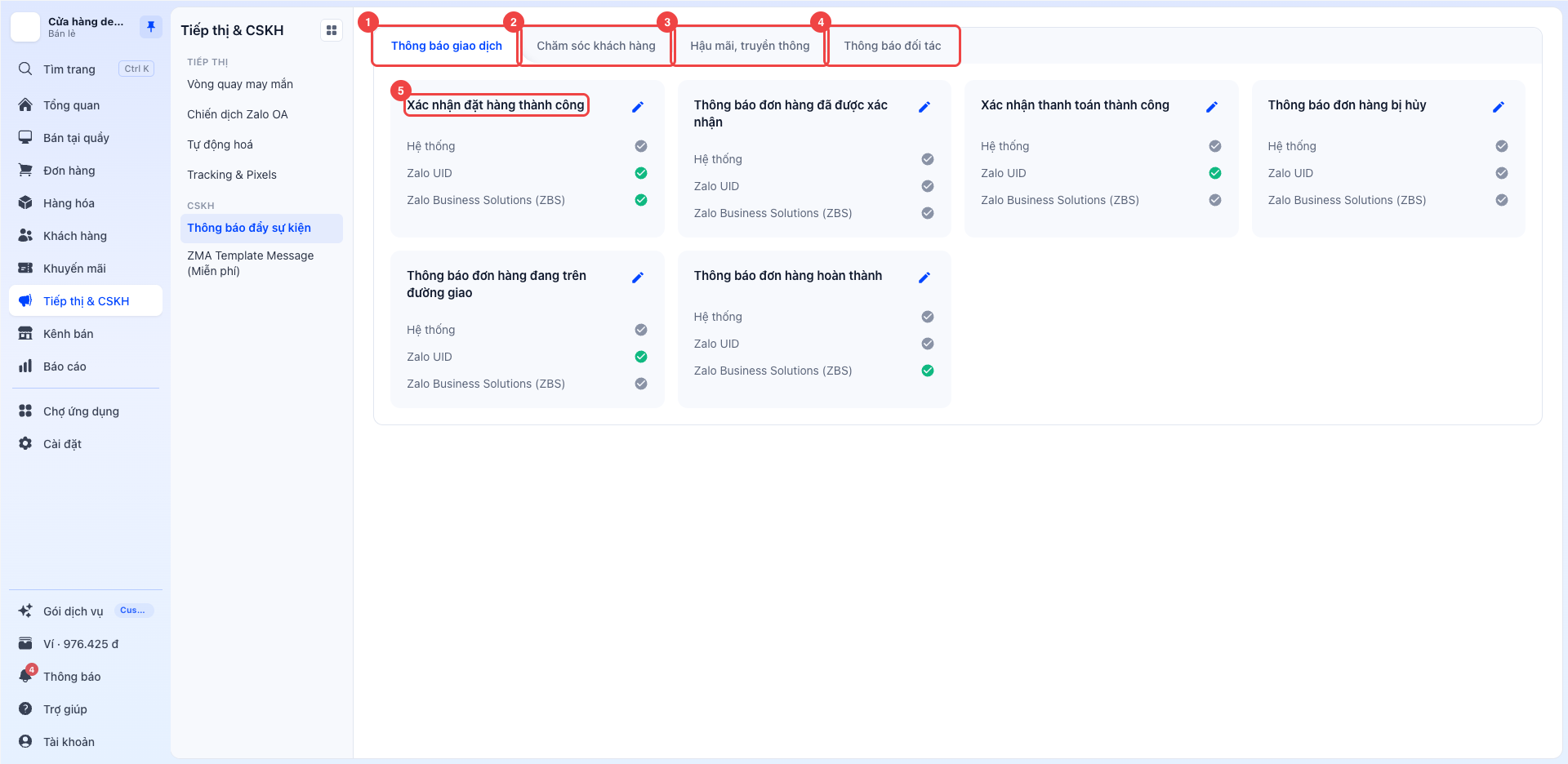Click the Tìm trang search field
This screenshot has height=764, width=1568.
pos(86,69)
